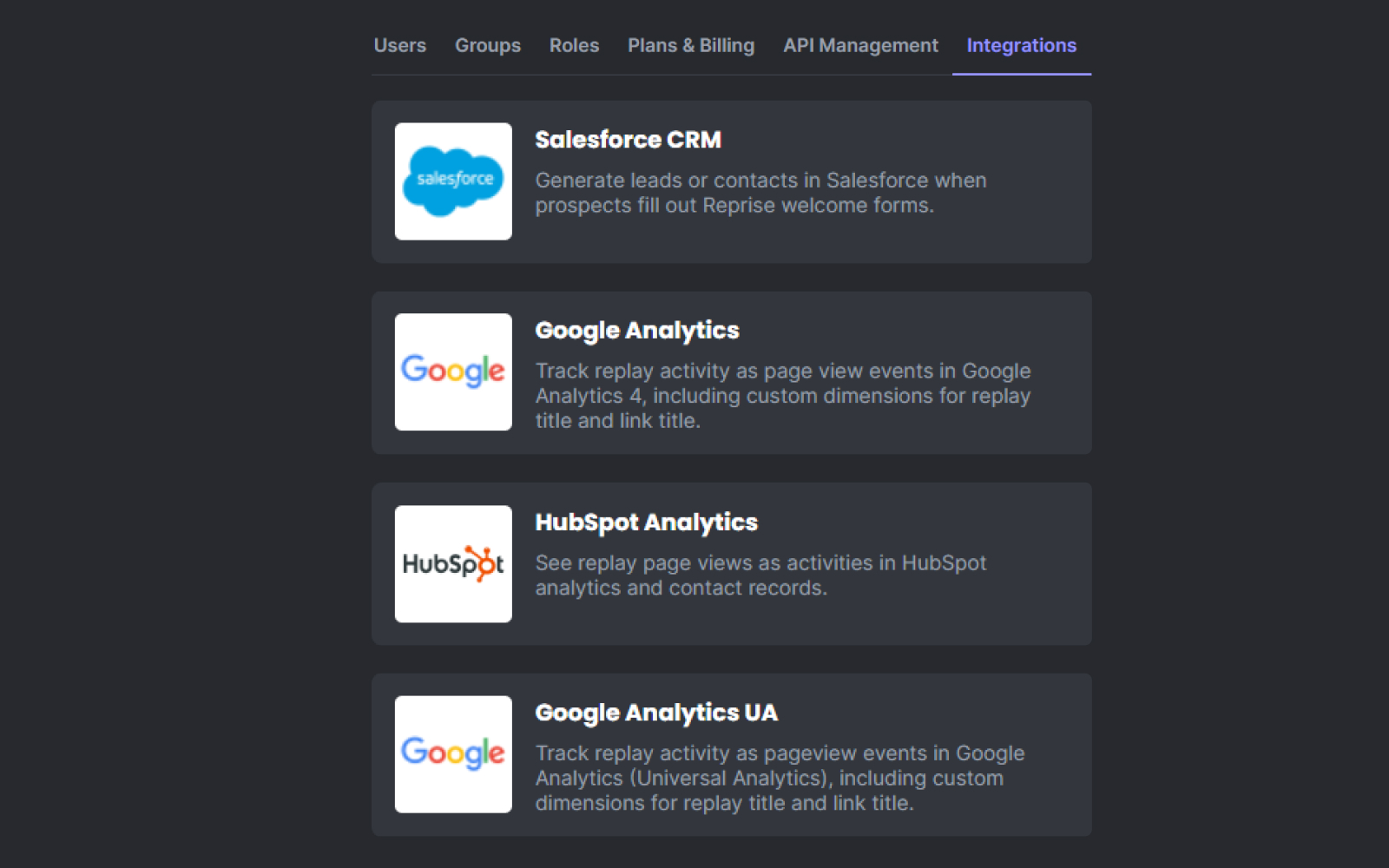The height and width of the screenshot is (868, 1389).
Task: Click the Google logo for Google Analytics
Action: 453,372
